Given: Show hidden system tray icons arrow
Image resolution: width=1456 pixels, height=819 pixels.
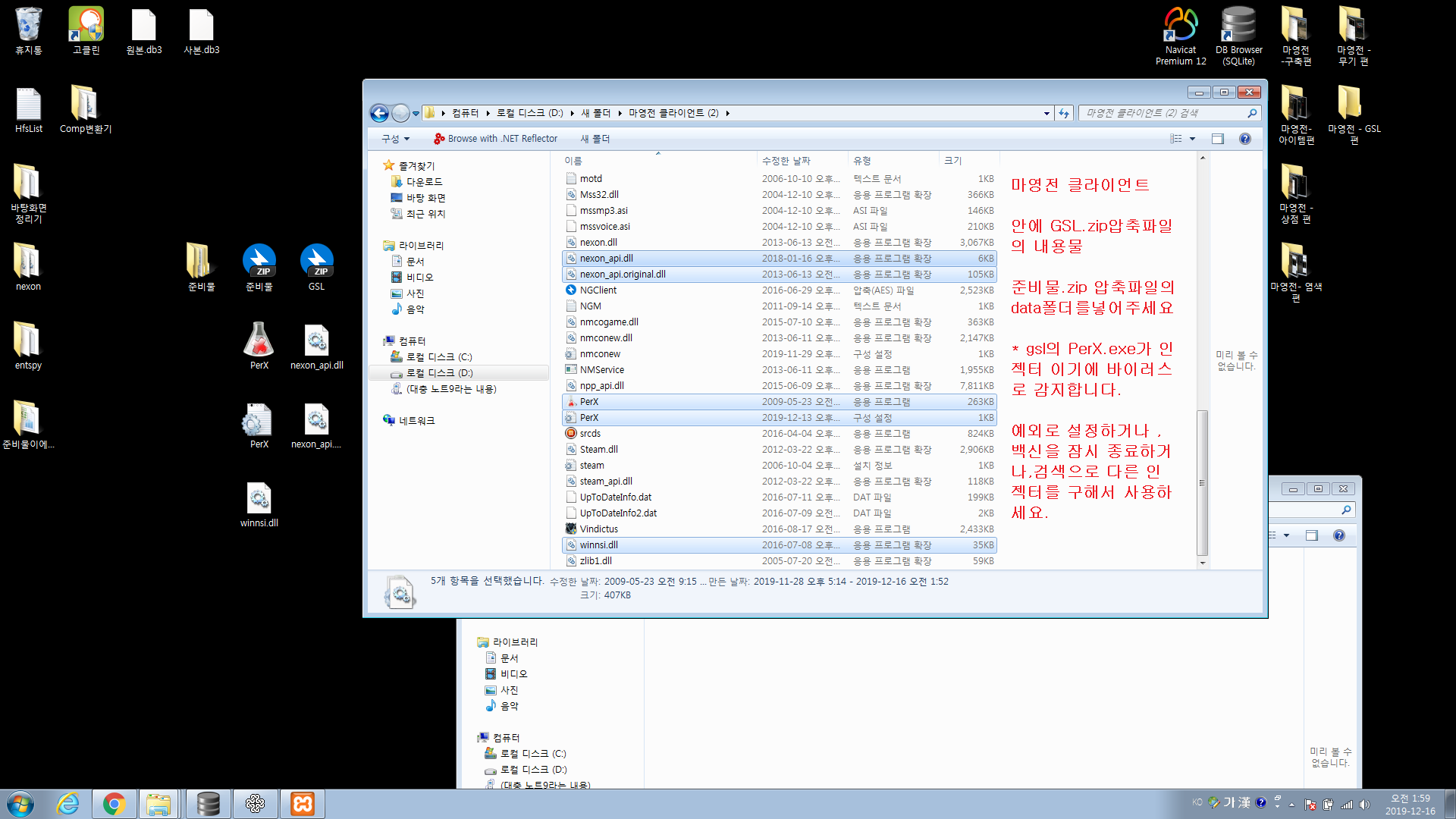Looking at the screenshot, I should (x=1292, y=804).
